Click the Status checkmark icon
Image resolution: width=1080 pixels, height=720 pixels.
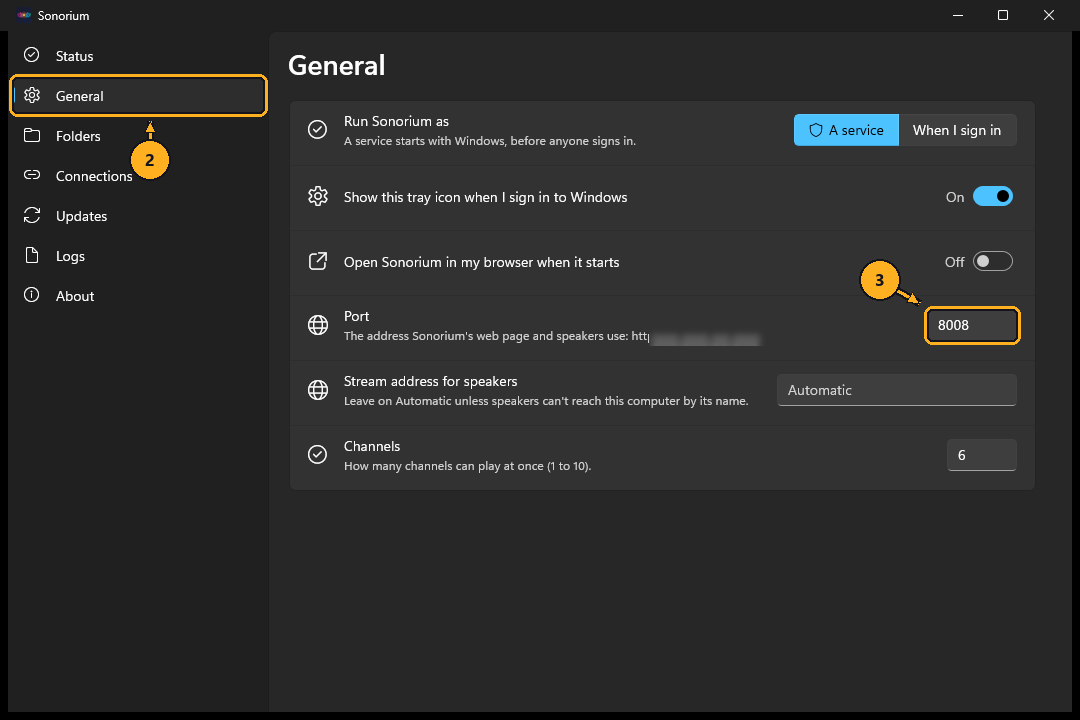(x=32, y=55)
